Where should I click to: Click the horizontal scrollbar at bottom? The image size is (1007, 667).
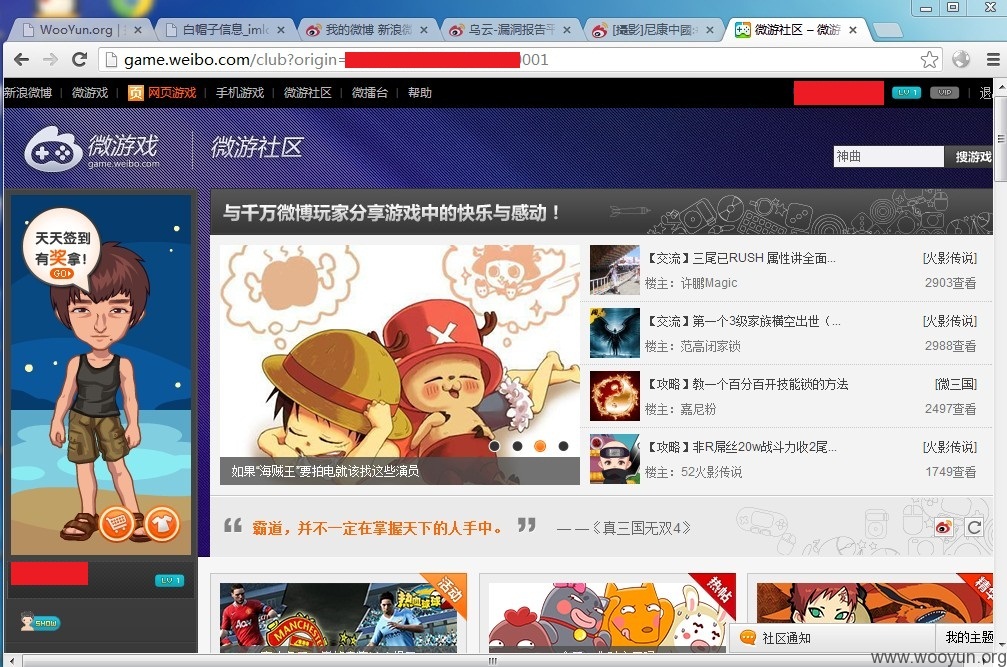495,661
